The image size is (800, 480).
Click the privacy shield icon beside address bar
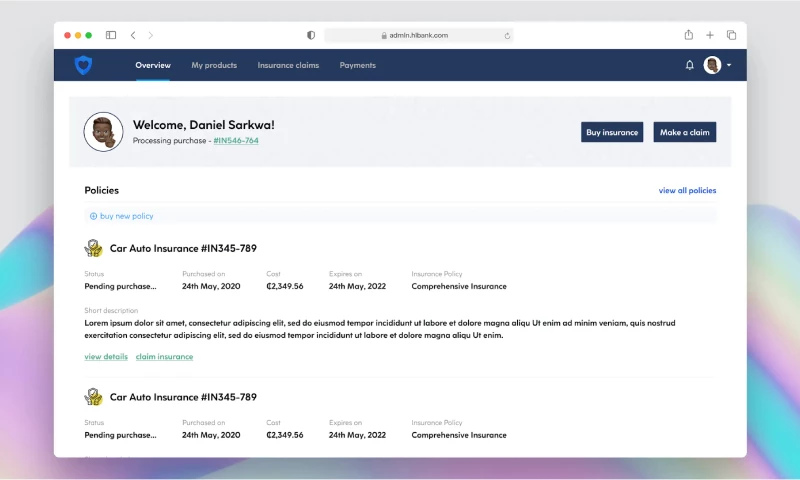coord(311,35)
